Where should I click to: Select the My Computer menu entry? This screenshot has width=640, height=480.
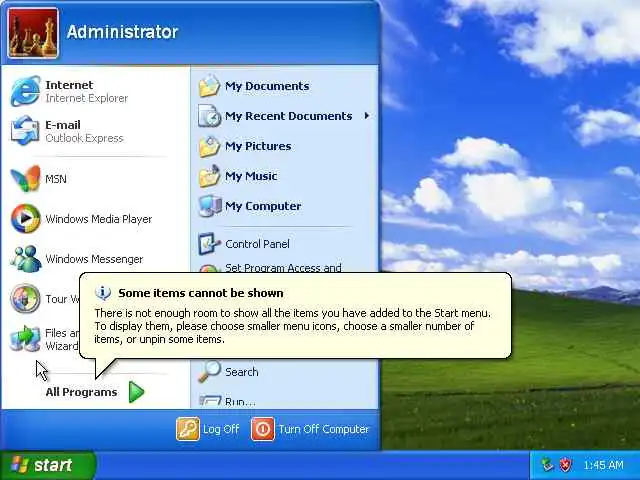coord(284,206)
